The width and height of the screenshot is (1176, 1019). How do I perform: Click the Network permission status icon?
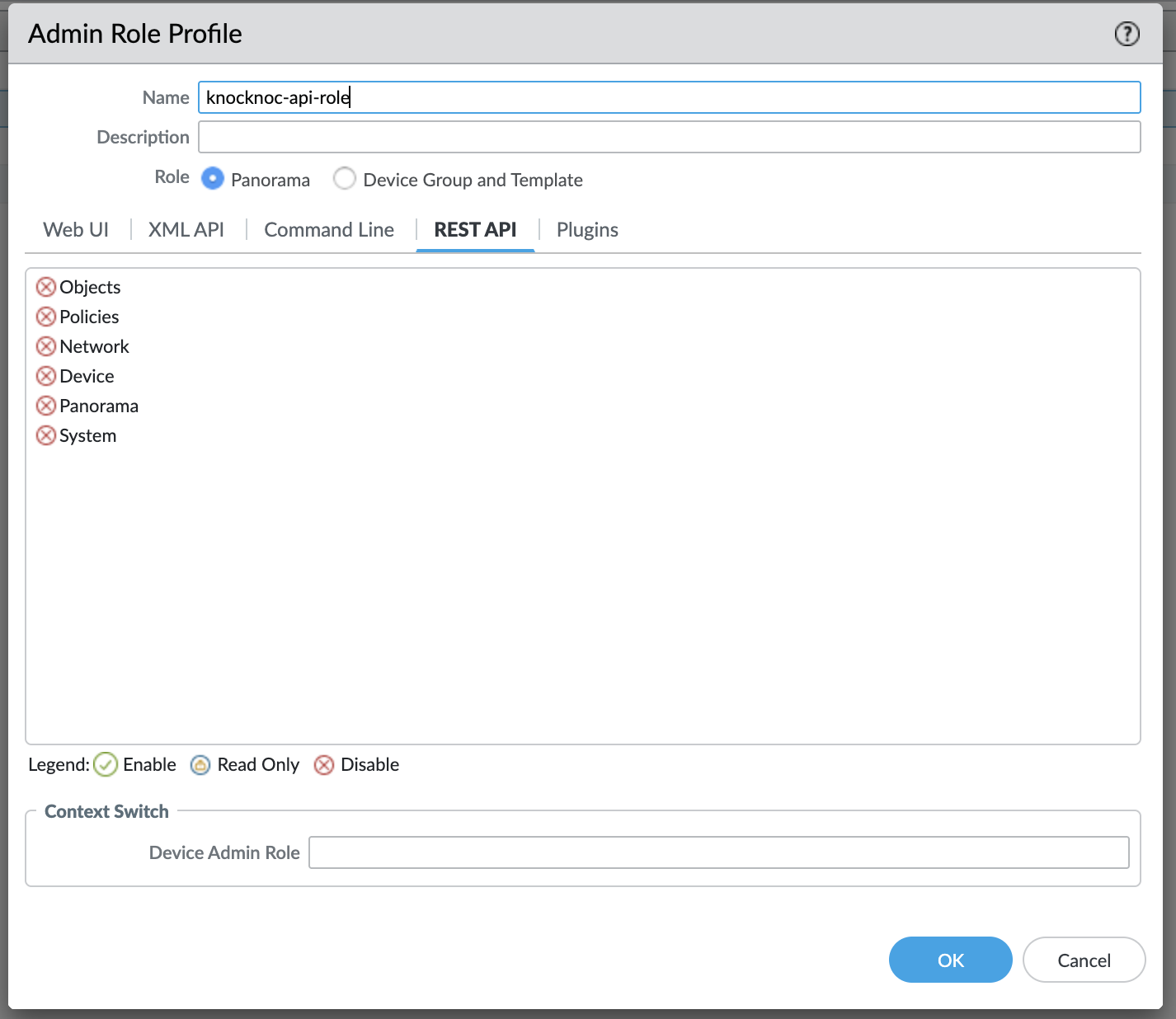(x=46, y=346)
